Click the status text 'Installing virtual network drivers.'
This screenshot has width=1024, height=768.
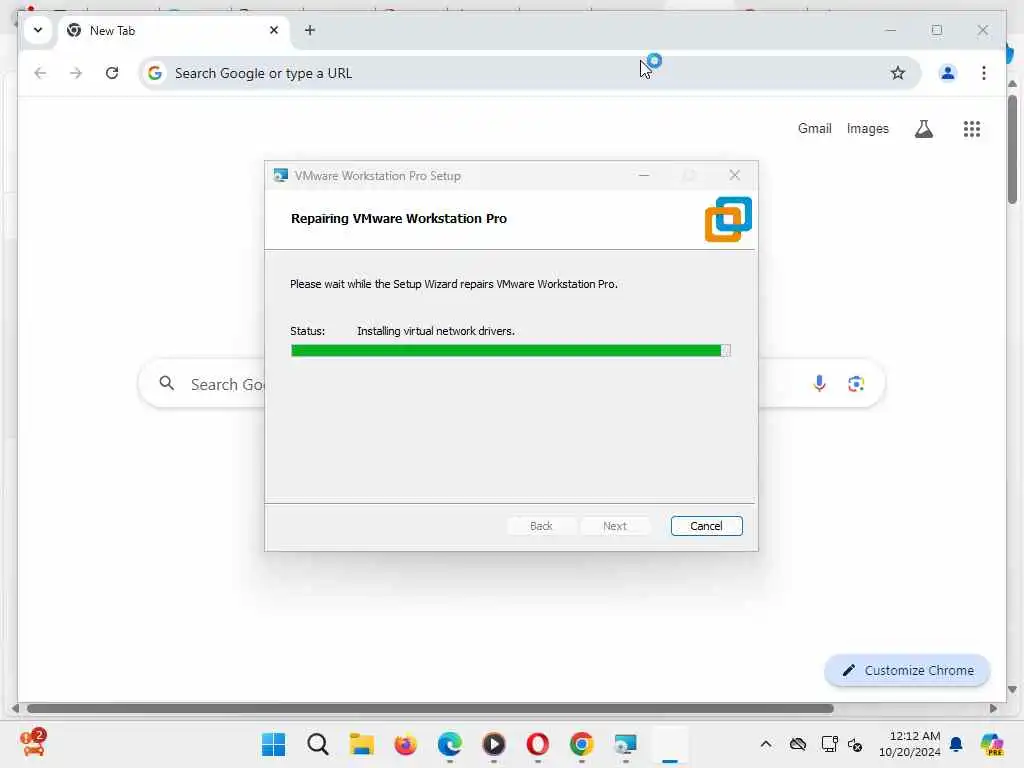(x=436, y=331)
